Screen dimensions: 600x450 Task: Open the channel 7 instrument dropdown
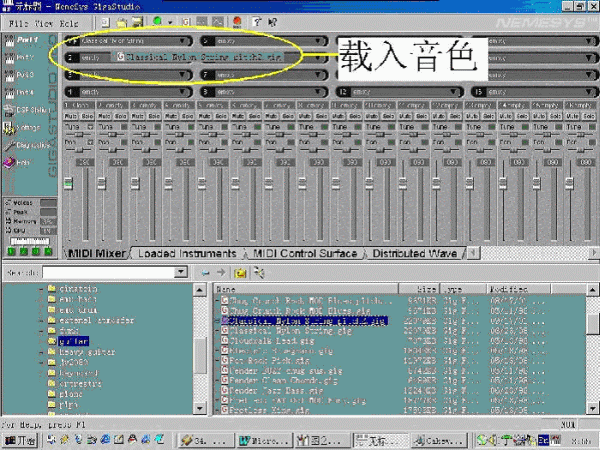click(x=318, y=75)
